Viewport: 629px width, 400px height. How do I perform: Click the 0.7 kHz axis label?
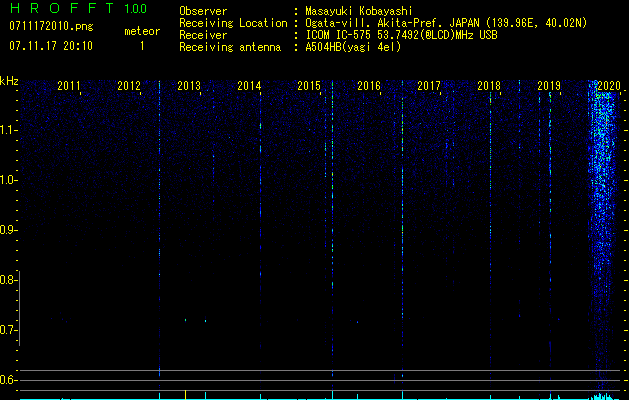(8, 330)
